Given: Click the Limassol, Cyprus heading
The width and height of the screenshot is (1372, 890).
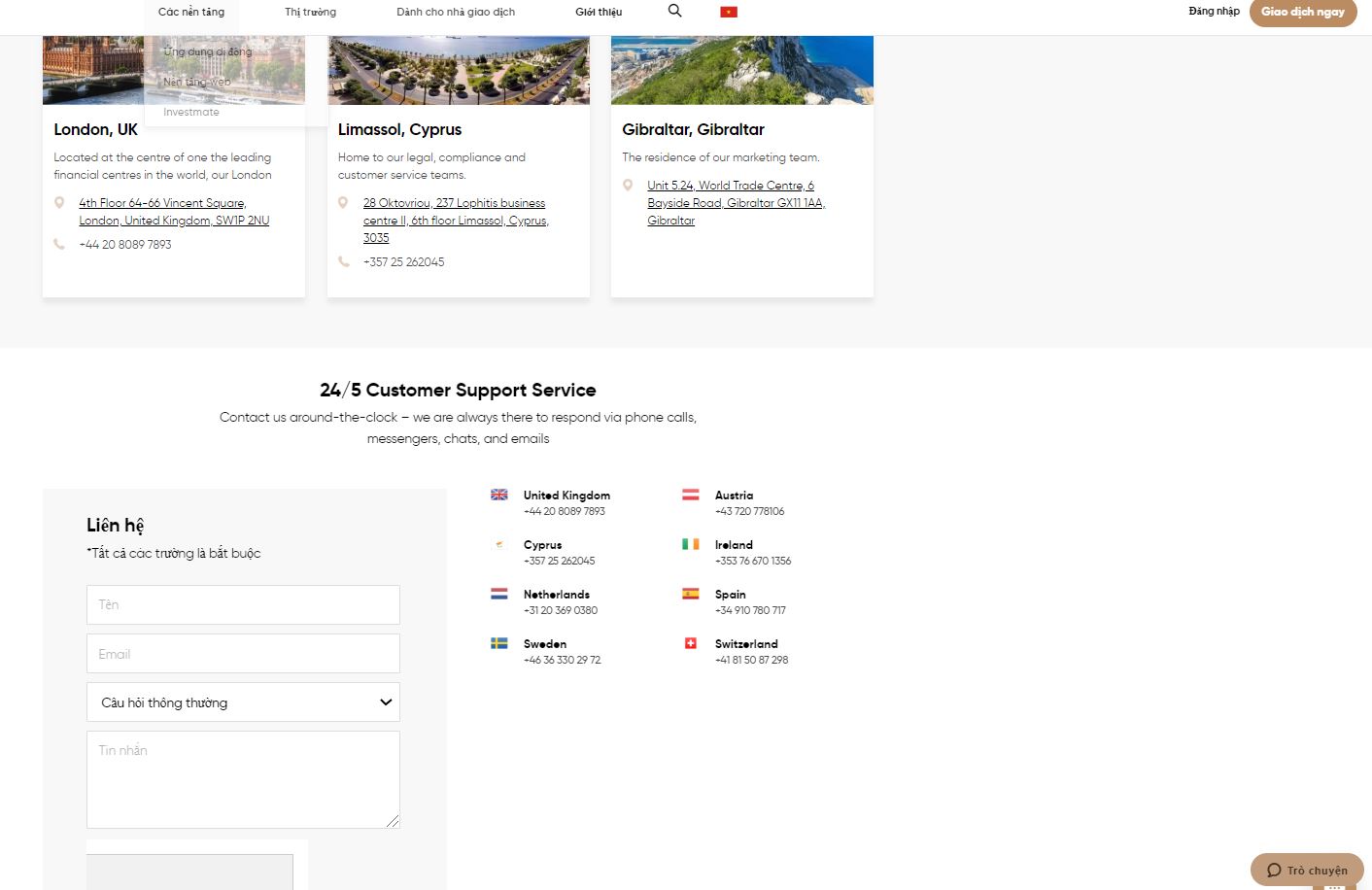Looking at the screenshot, I should 399,129.
